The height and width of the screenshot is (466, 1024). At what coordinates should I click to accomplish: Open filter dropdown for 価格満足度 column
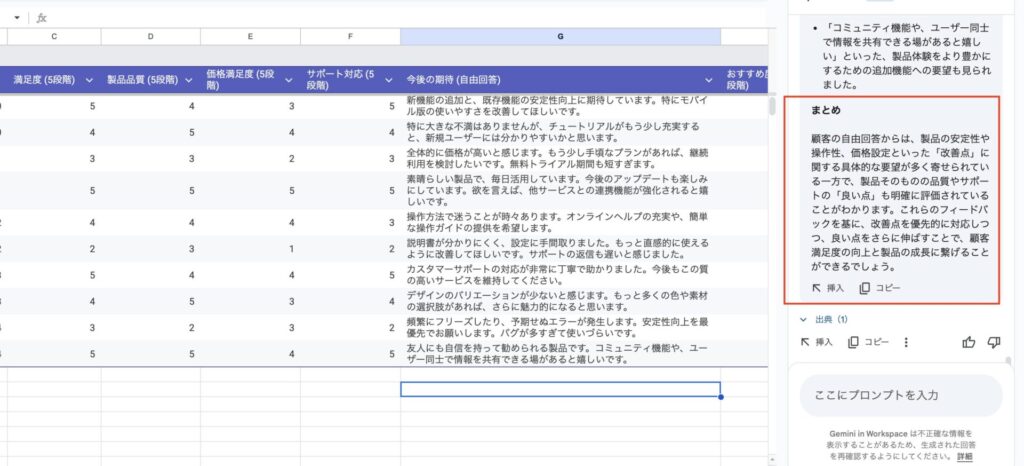(289, 80)
